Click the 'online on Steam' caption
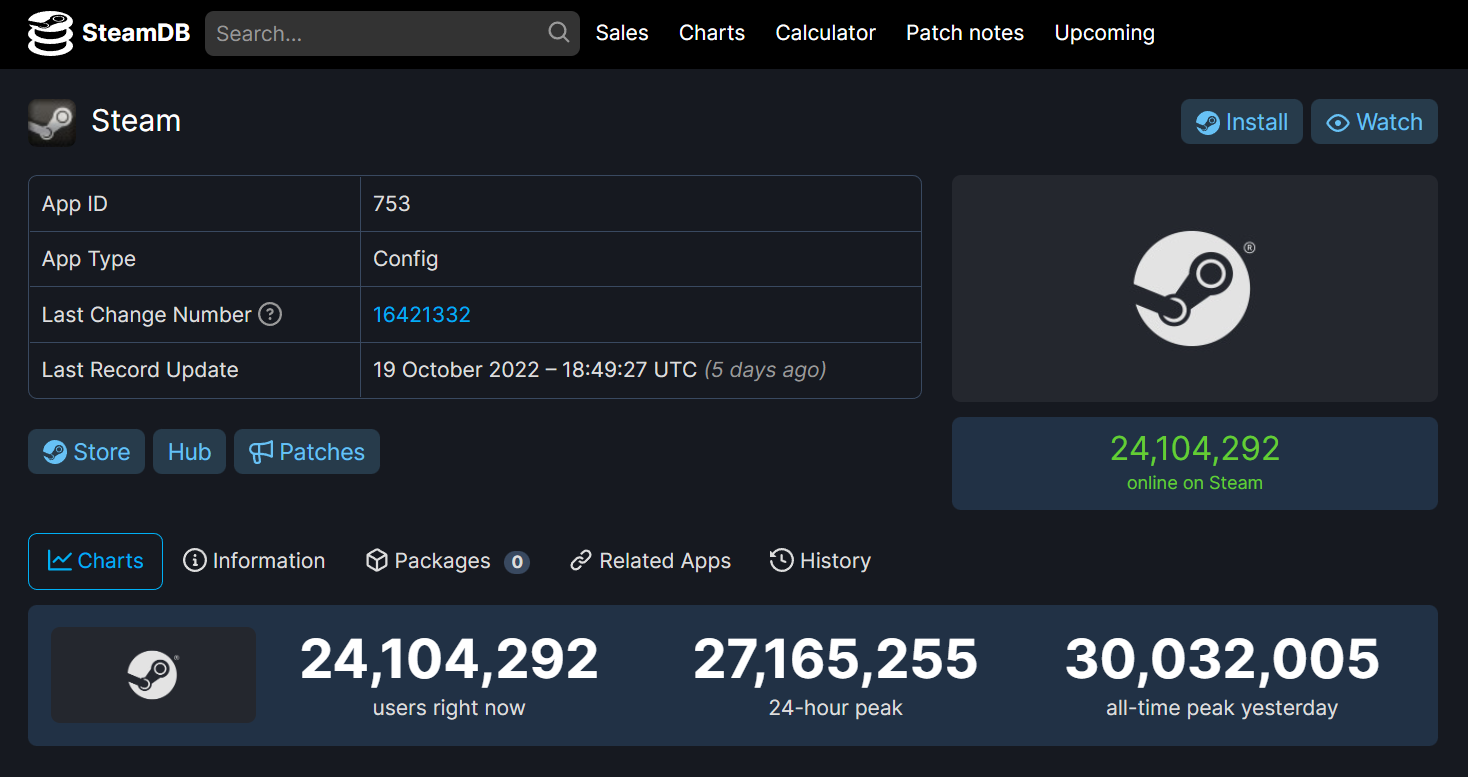The image size is (1468, 777). point(1195,483)
